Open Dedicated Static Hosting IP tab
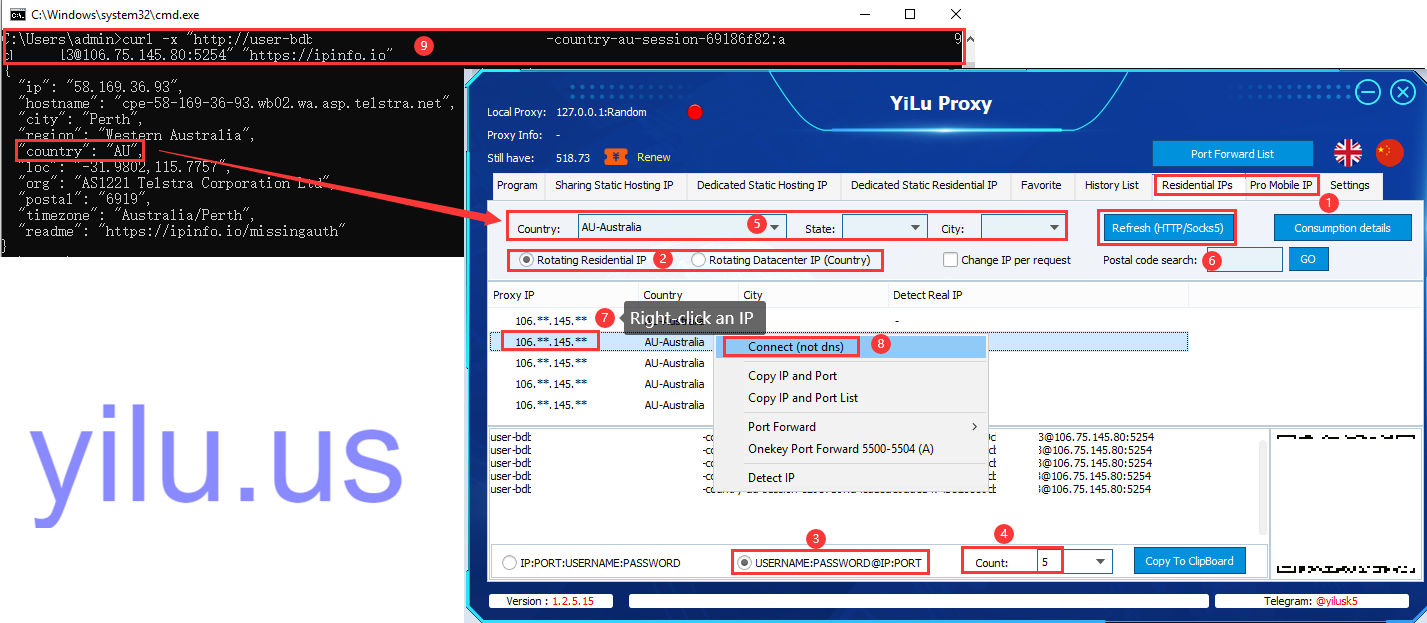 762,185
